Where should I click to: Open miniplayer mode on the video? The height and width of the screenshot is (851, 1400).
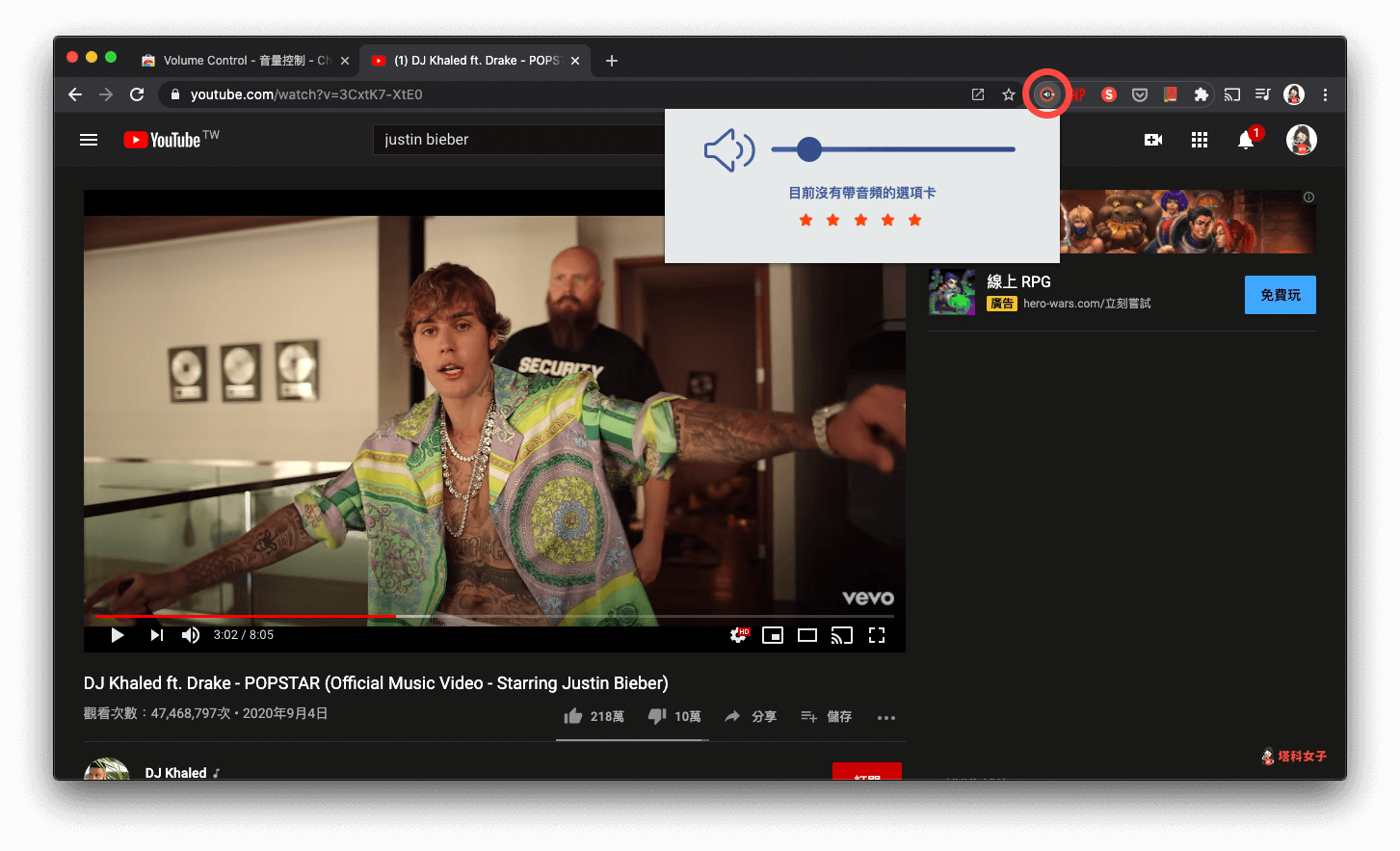pyautogui.click(x=772, y=635)
